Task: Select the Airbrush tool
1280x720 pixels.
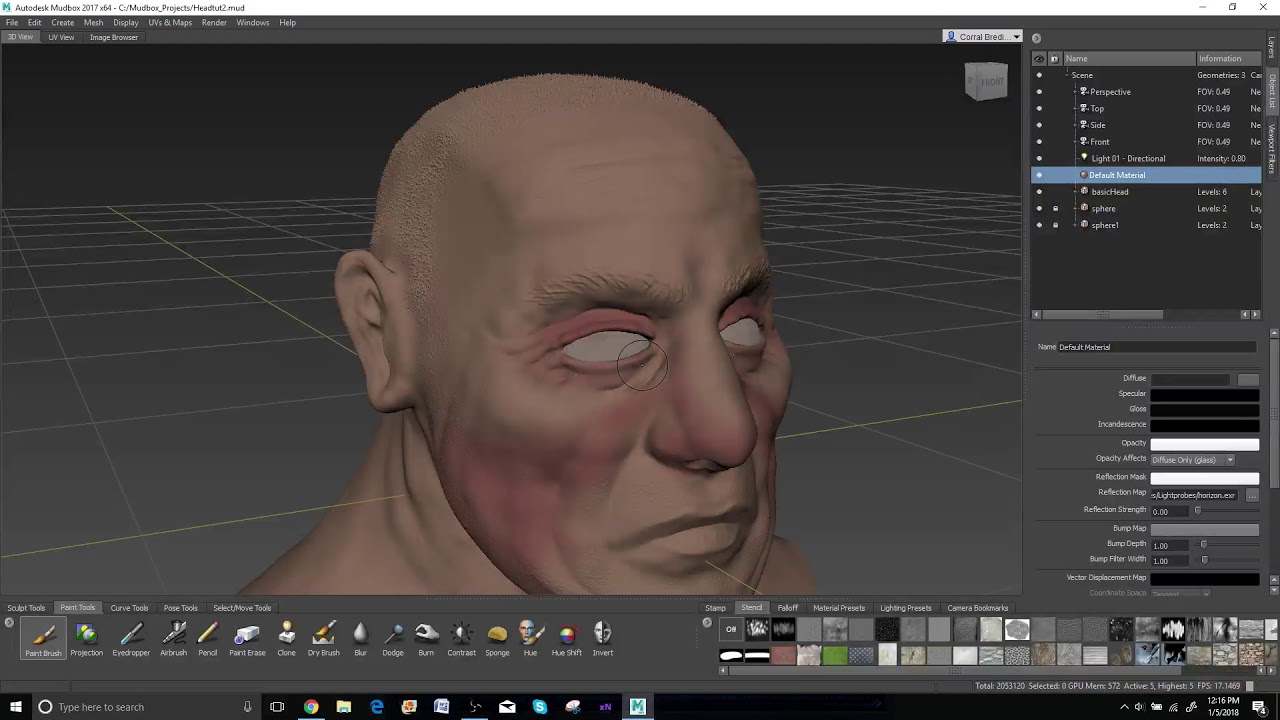Action: pos(174,639)
